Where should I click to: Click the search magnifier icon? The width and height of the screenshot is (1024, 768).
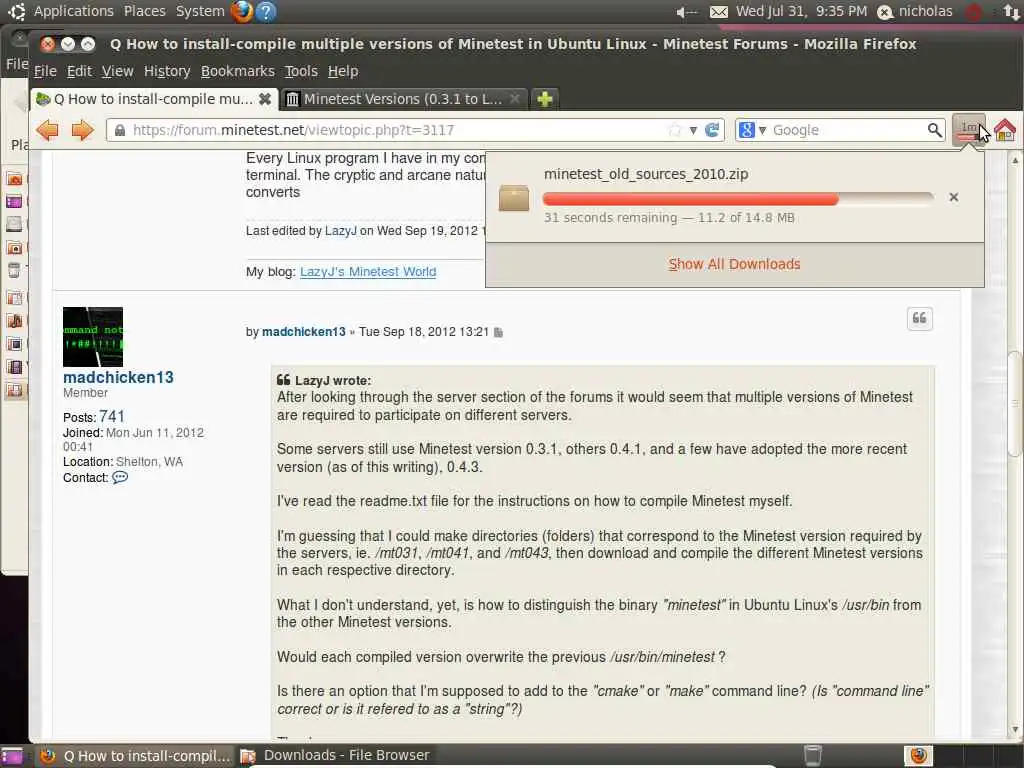pyautogui.click(x=935, y=130)
